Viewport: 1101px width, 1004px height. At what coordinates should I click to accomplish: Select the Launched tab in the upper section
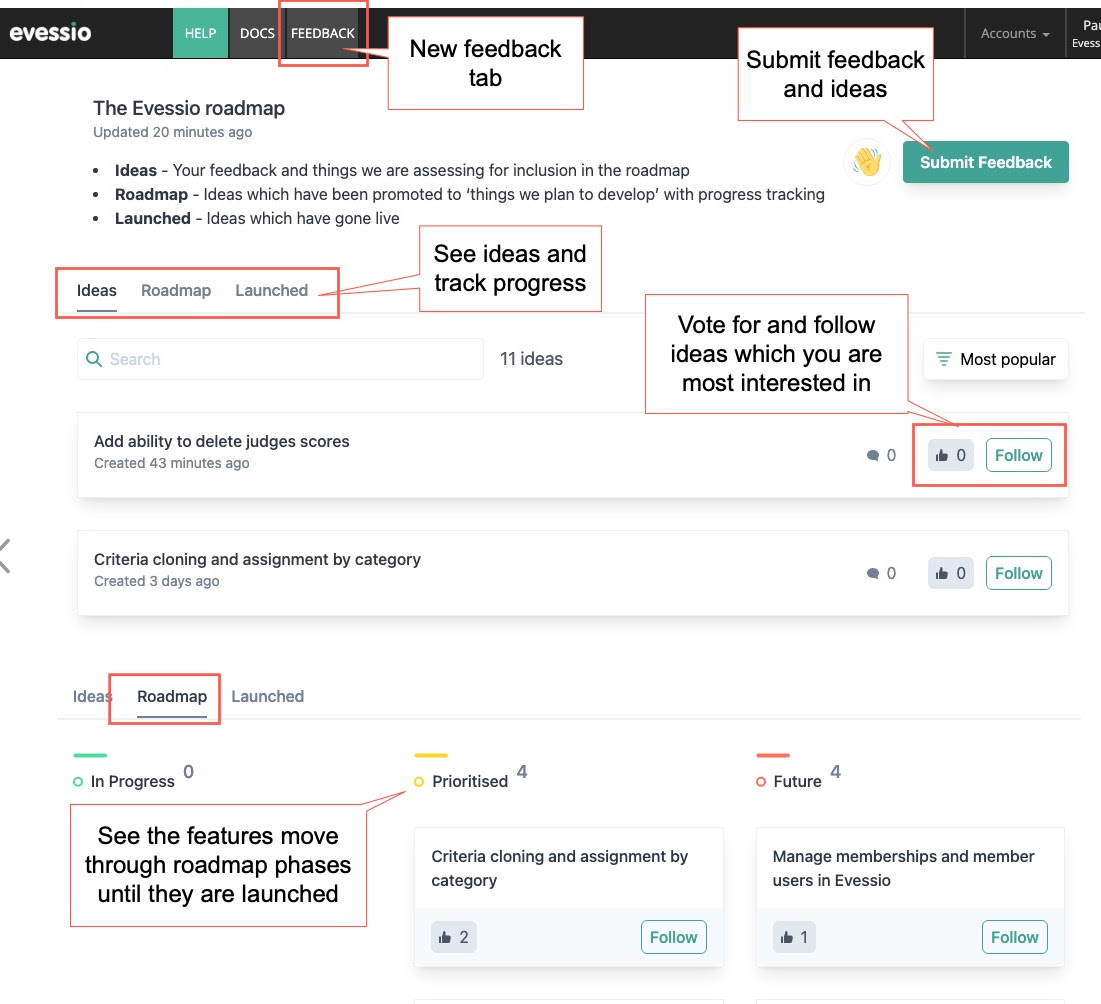[271, 291]
